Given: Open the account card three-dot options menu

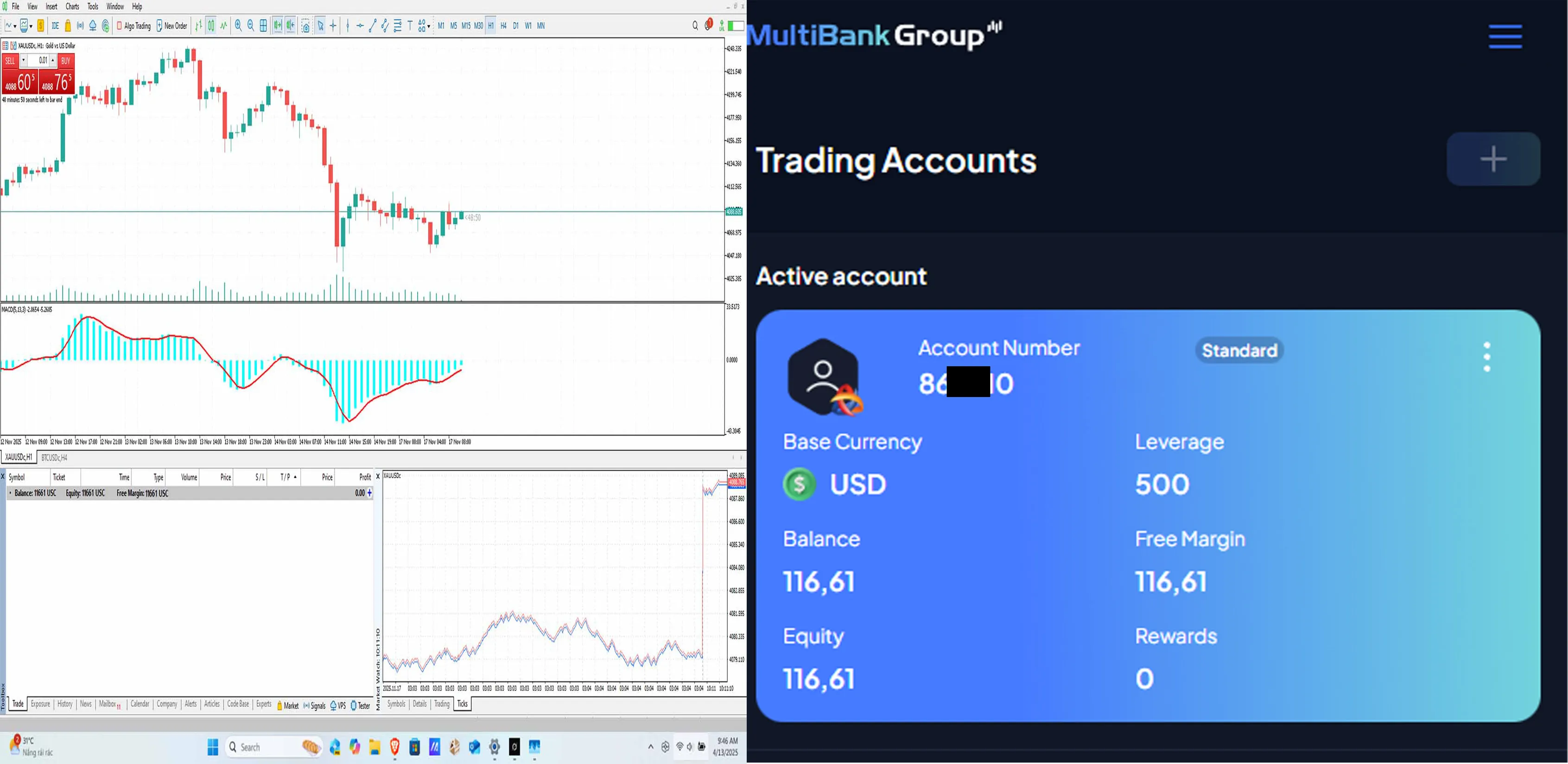Looking at the screenshot, I should (x=1487, y=356).
